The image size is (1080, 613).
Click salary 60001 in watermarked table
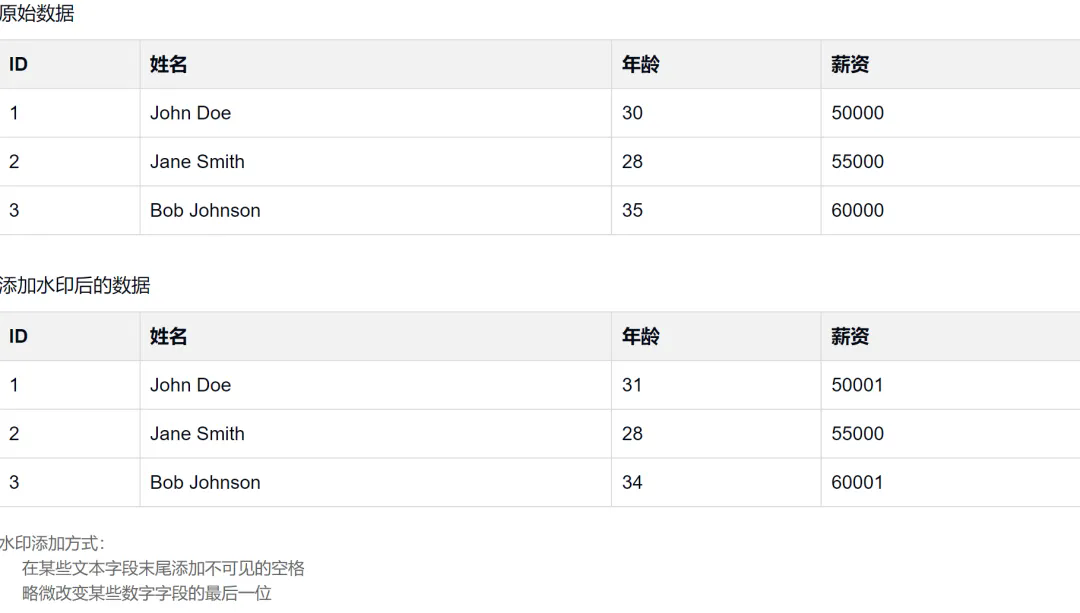click(x=858, y=482)
